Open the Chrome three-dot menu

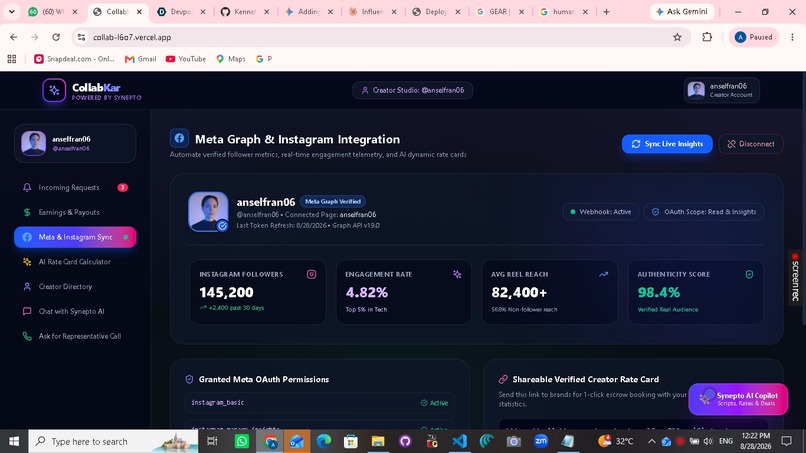792,37
